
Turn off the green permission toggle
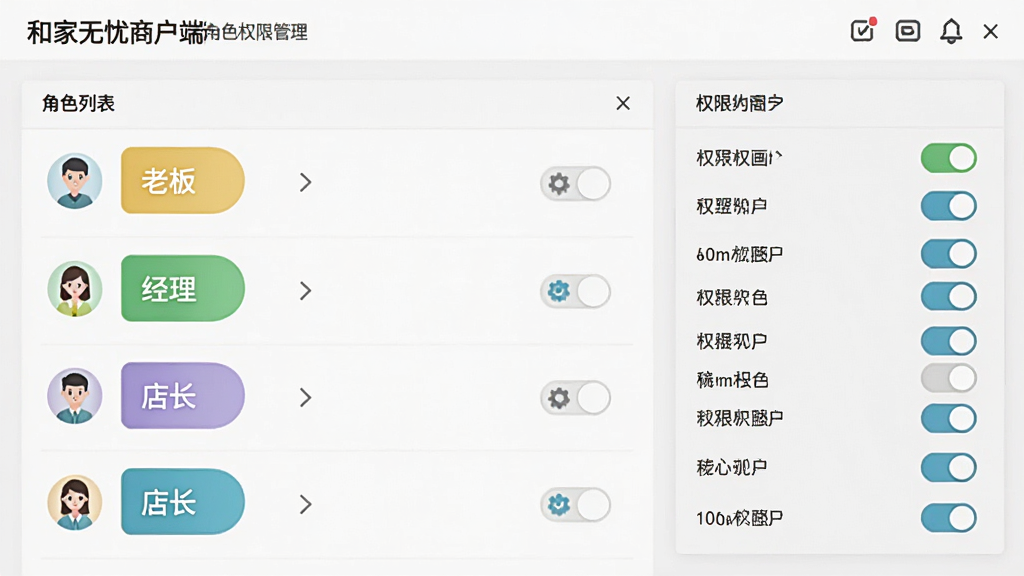tap(949, 158)
